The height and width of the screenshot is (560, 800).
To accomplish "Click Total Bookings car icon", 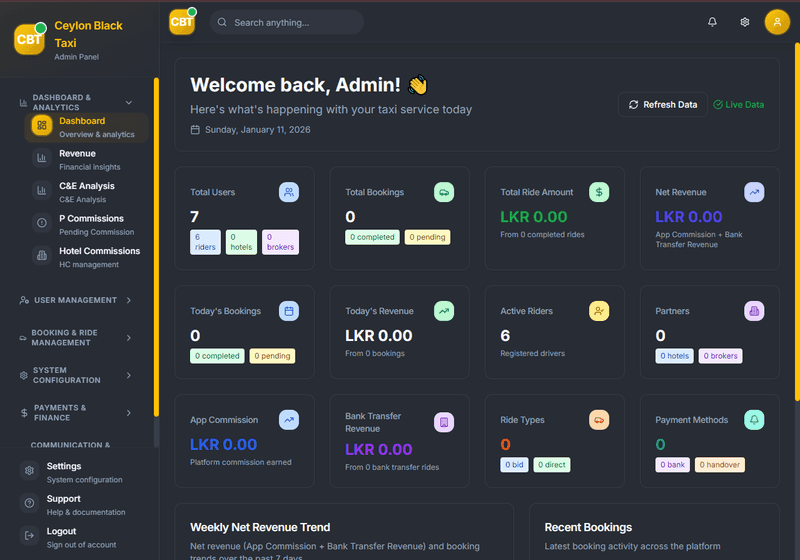I will click(x=444, y=192).
